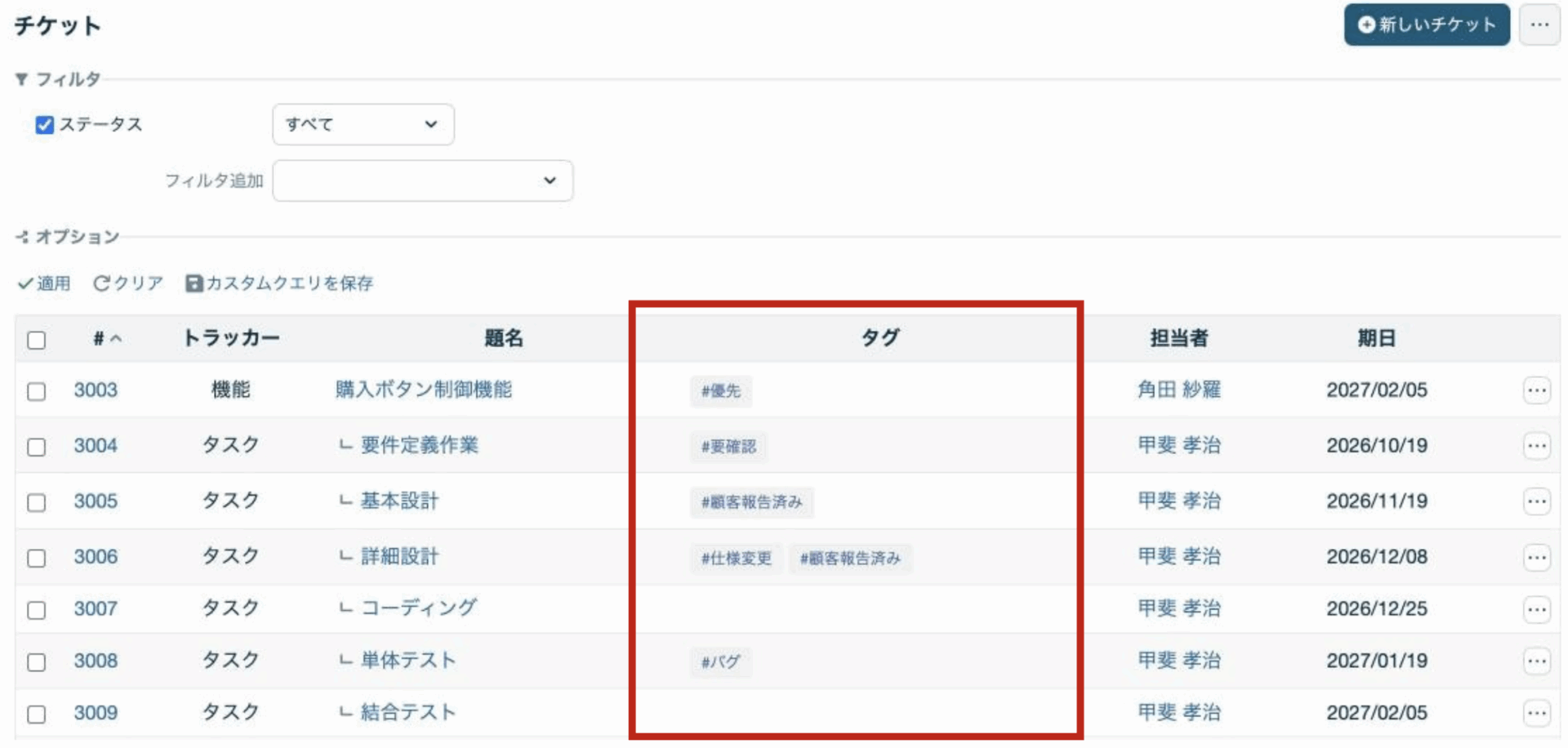Check the box for ticket 3007
This screenshot has height=748, width=1568.
point(36,610)
